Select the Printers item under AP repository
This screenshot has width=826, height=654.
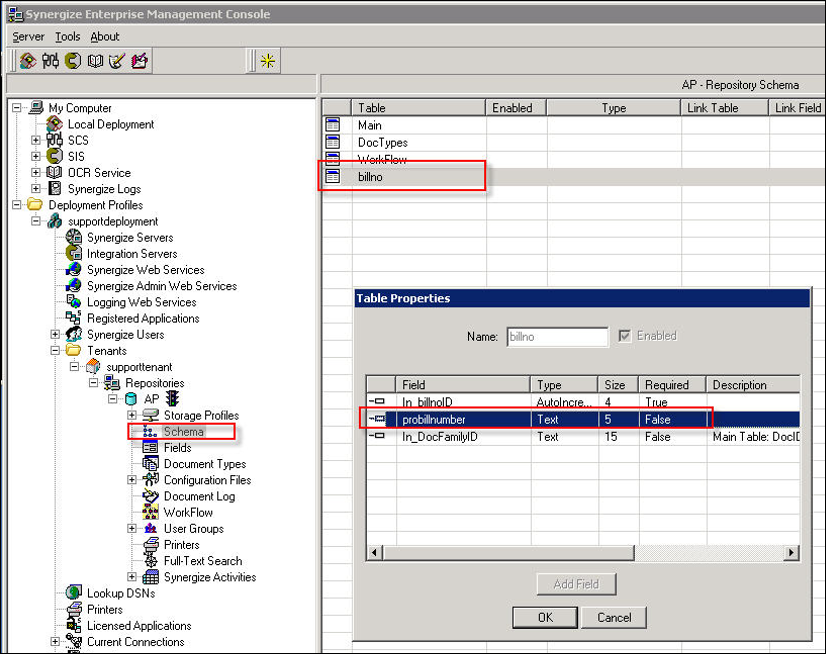182,544
